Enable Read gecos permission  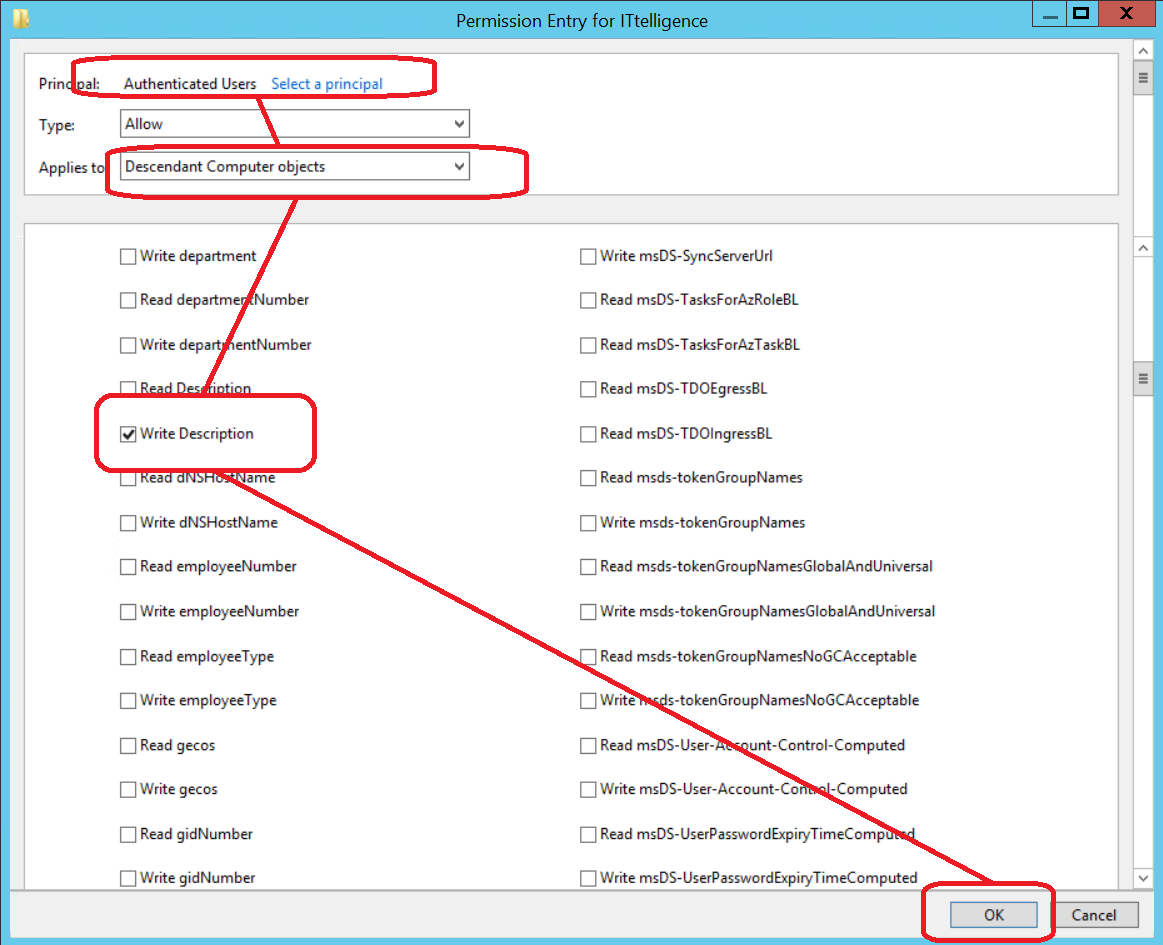pos(128,745)
